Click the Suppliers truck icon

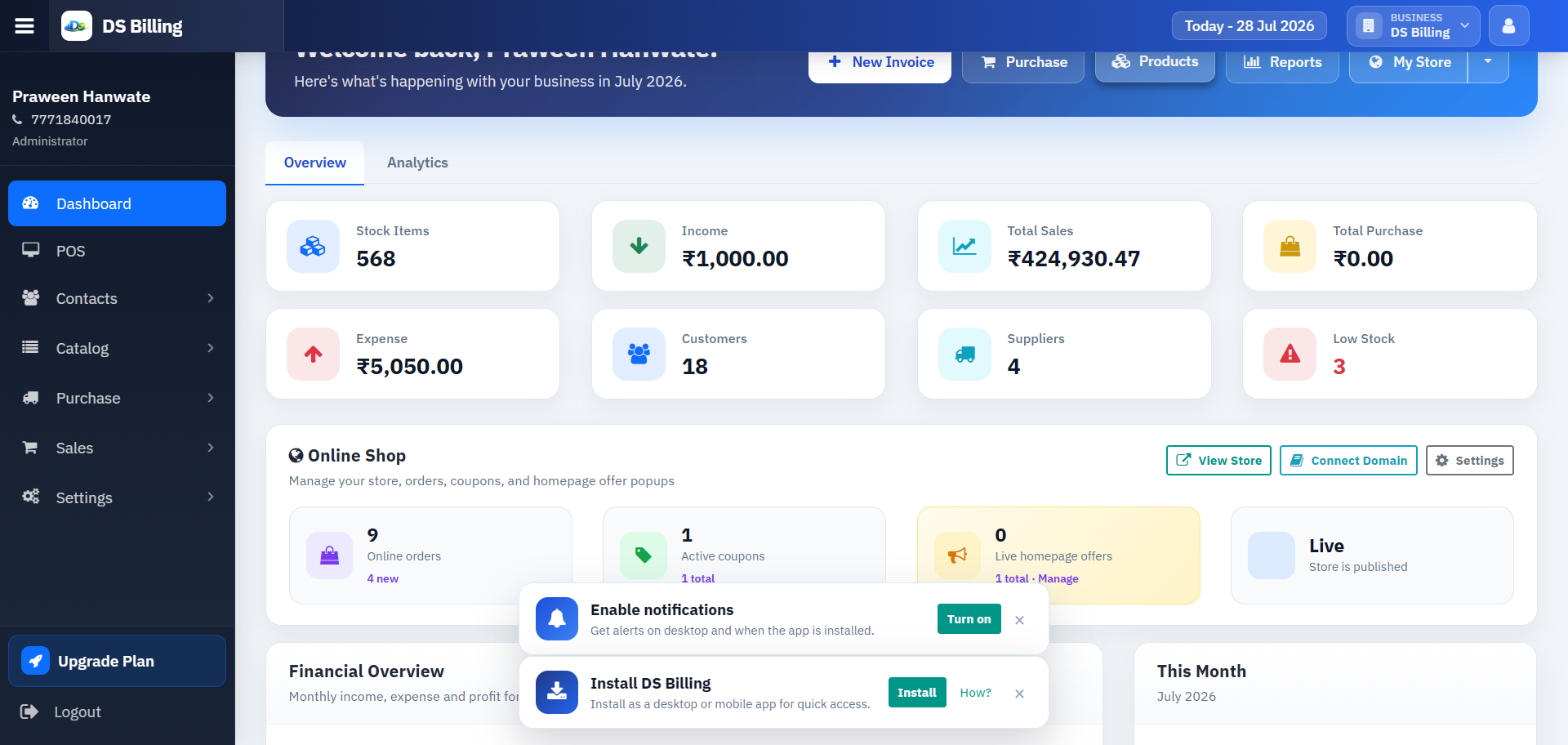tap(964, 354)
